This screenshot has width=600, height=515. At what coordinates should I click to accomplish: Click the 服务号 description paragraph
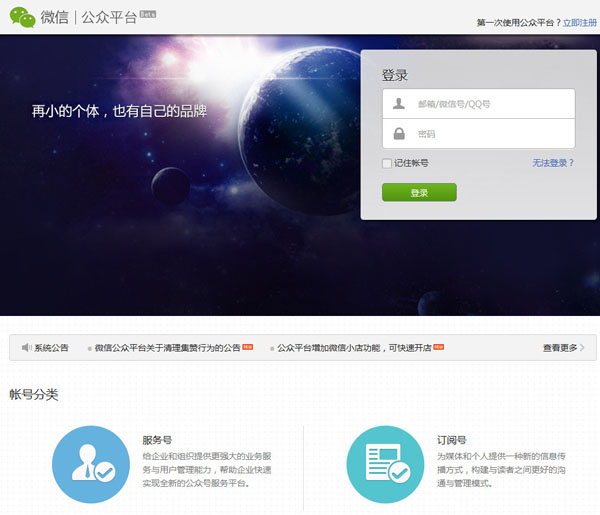pos(207,469)
